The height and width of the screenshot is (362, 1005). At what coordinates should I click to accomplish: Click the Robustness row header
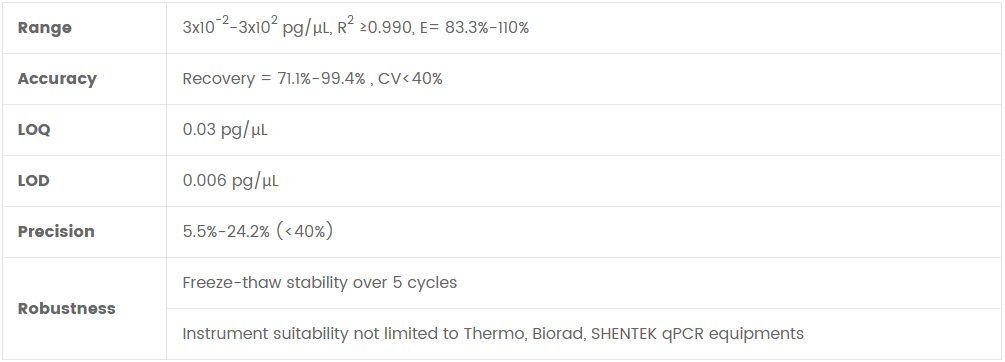[67, 308]
